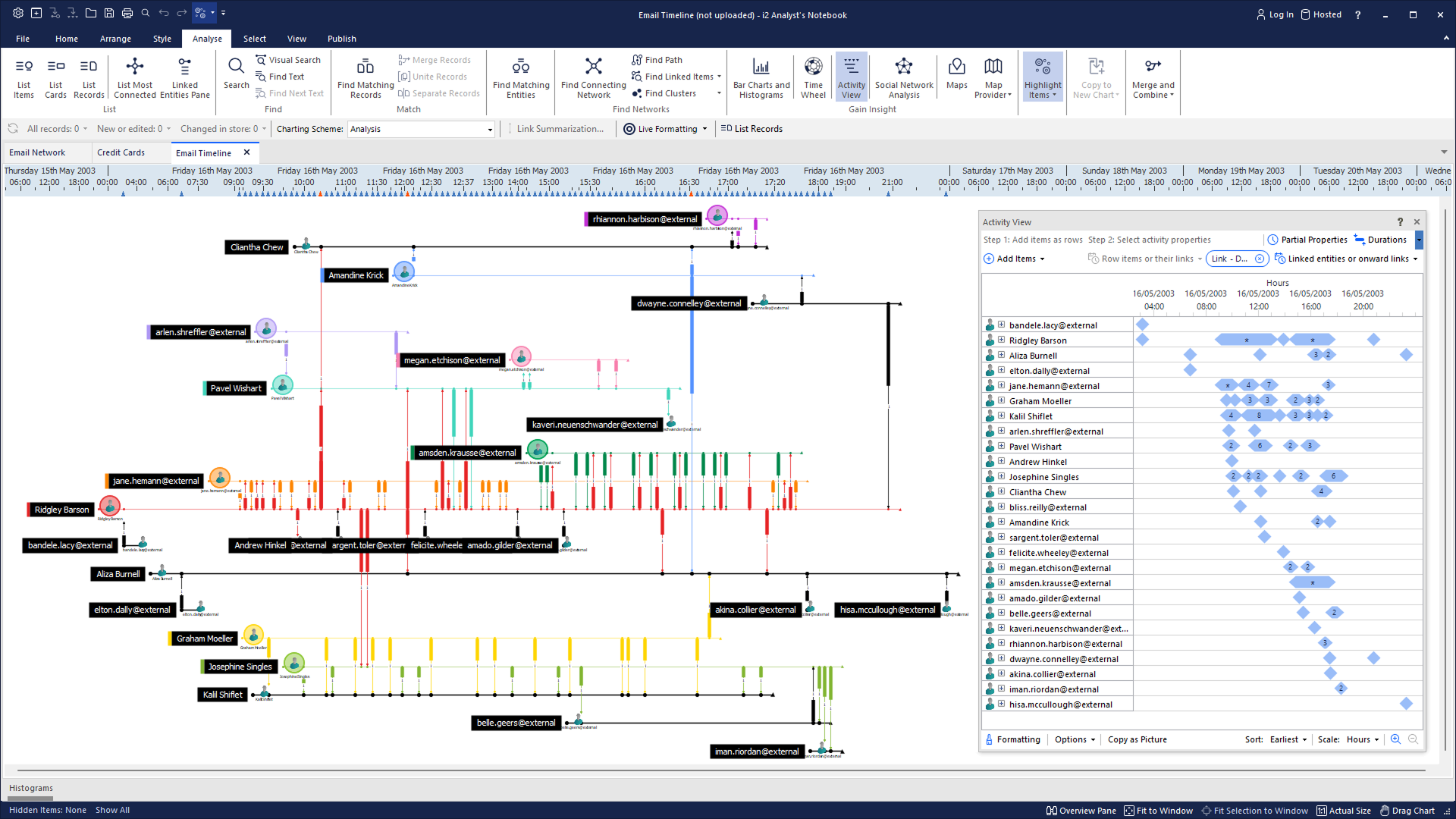
Task: Toggle the Activity View ribbon button
Action: coord(851,76)
